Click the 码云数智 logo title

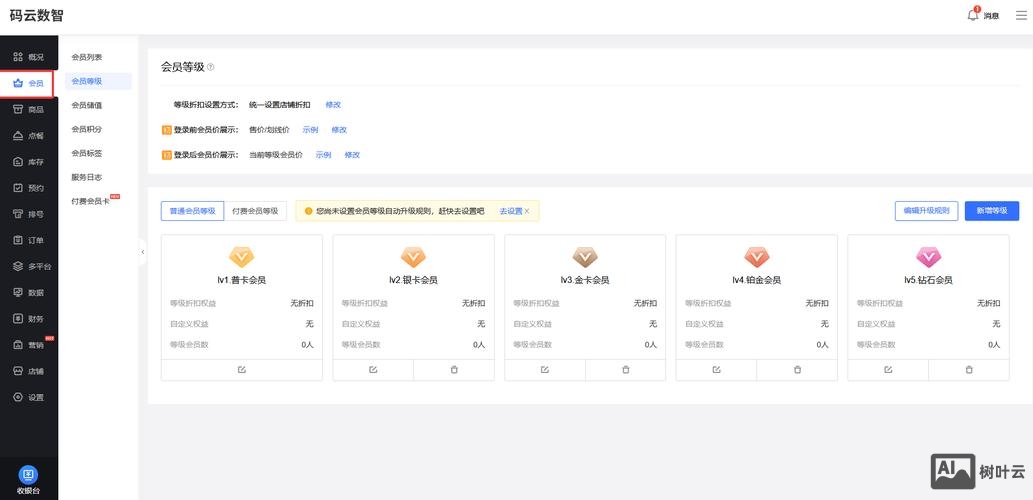point(37,16)
